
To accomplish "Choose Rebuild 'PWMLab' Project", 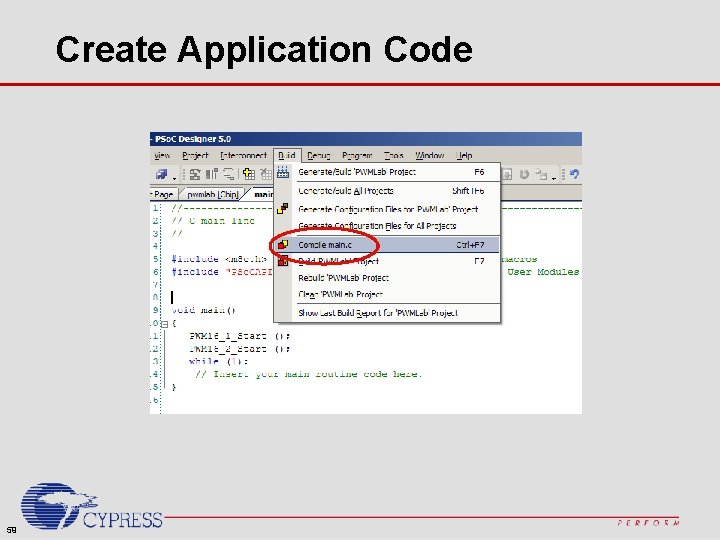I will coord(387,278).
